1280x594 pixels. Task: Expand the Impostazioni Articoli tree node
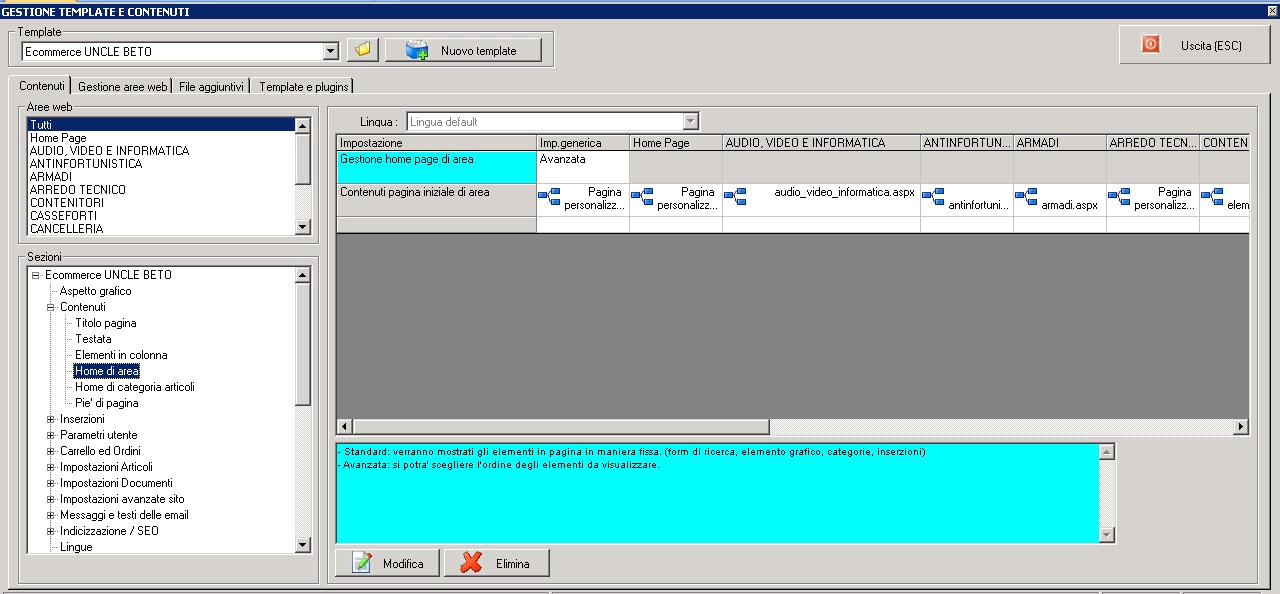(51, 467)
